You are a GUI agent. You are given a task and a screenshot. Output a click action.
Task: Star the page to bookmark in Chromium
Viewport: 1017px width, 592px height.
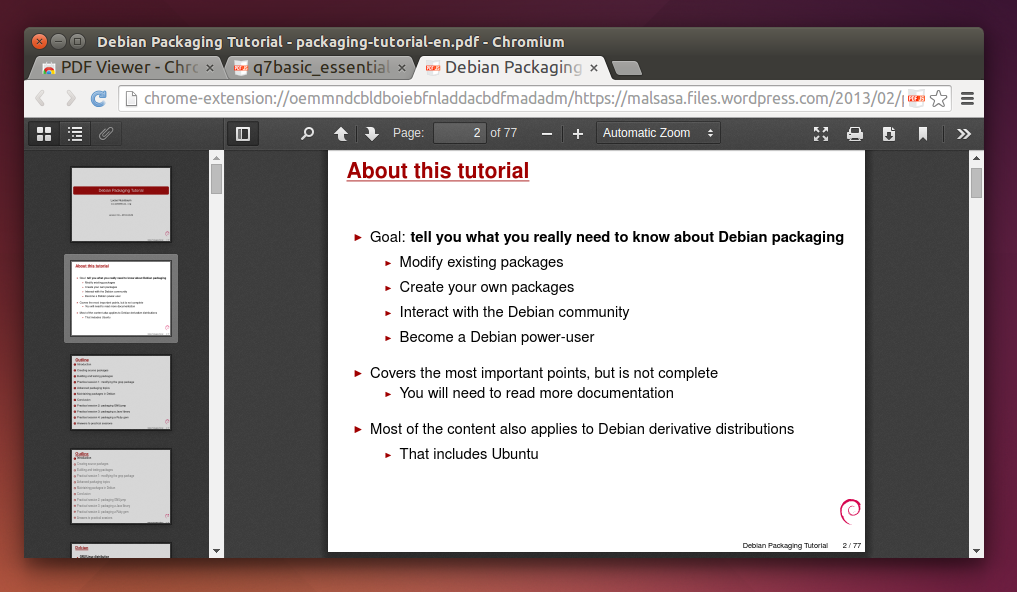point(937,98)
